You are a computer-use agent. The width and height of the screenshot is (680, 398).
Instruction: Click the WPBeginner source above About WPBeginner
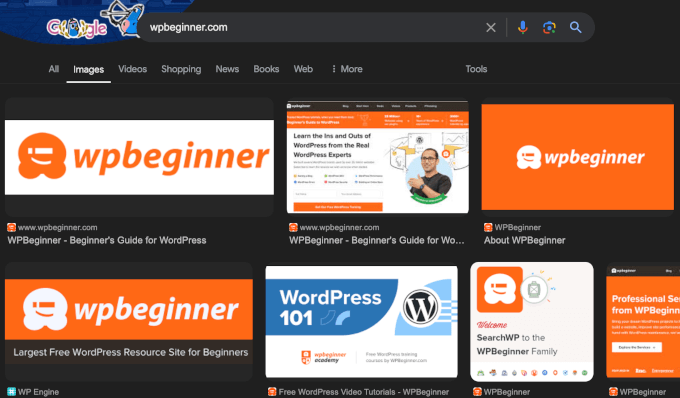coord(518,227)
